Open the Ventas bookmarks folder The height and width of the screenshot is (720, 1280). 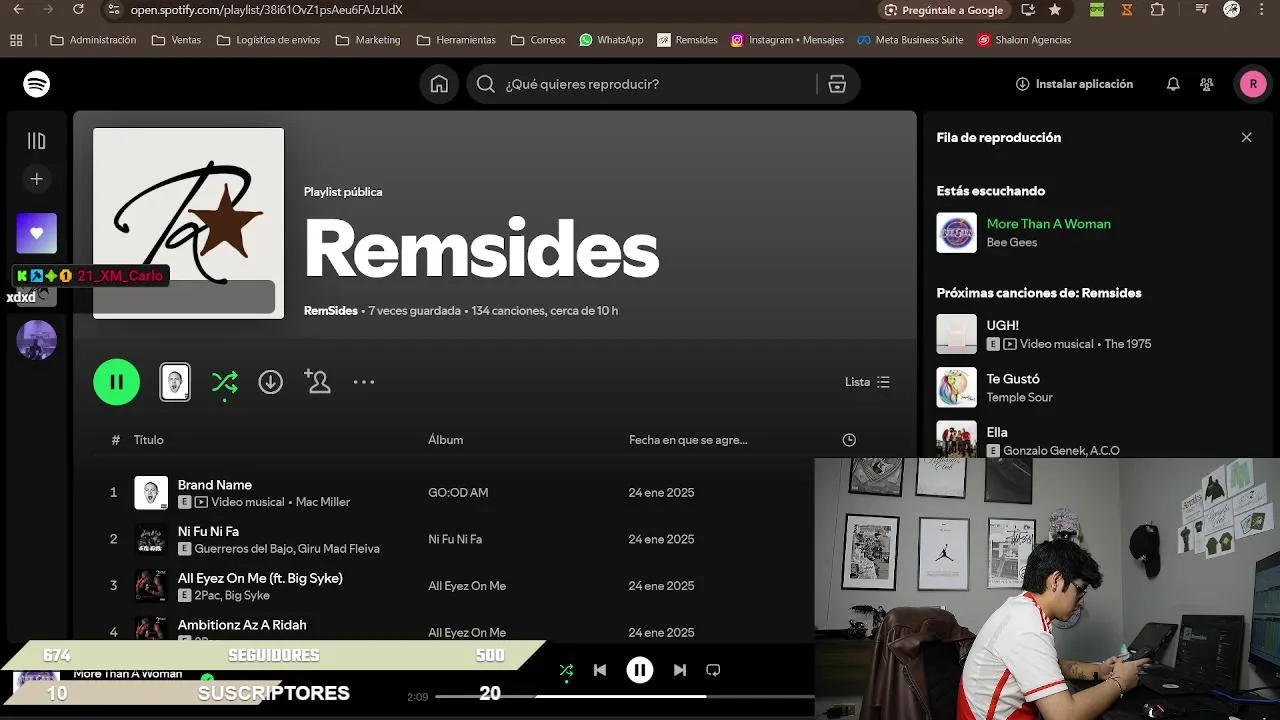click(x=176, y=40)
